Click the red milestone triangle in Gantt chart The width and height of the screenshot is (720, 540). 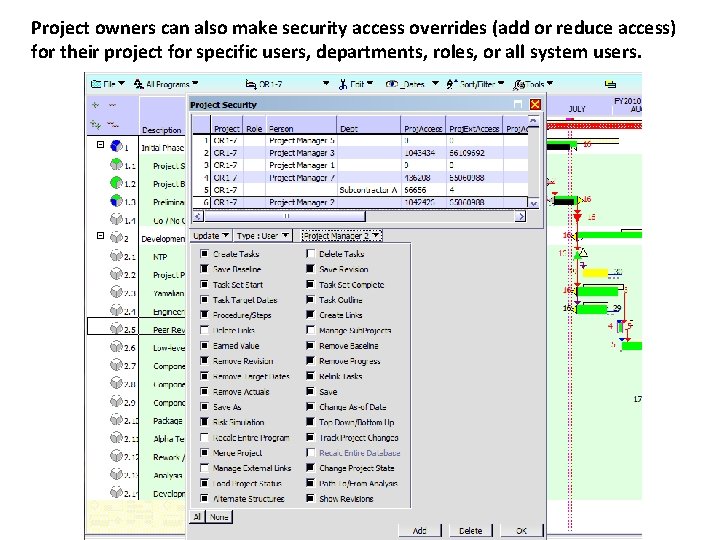click(578, 216)
